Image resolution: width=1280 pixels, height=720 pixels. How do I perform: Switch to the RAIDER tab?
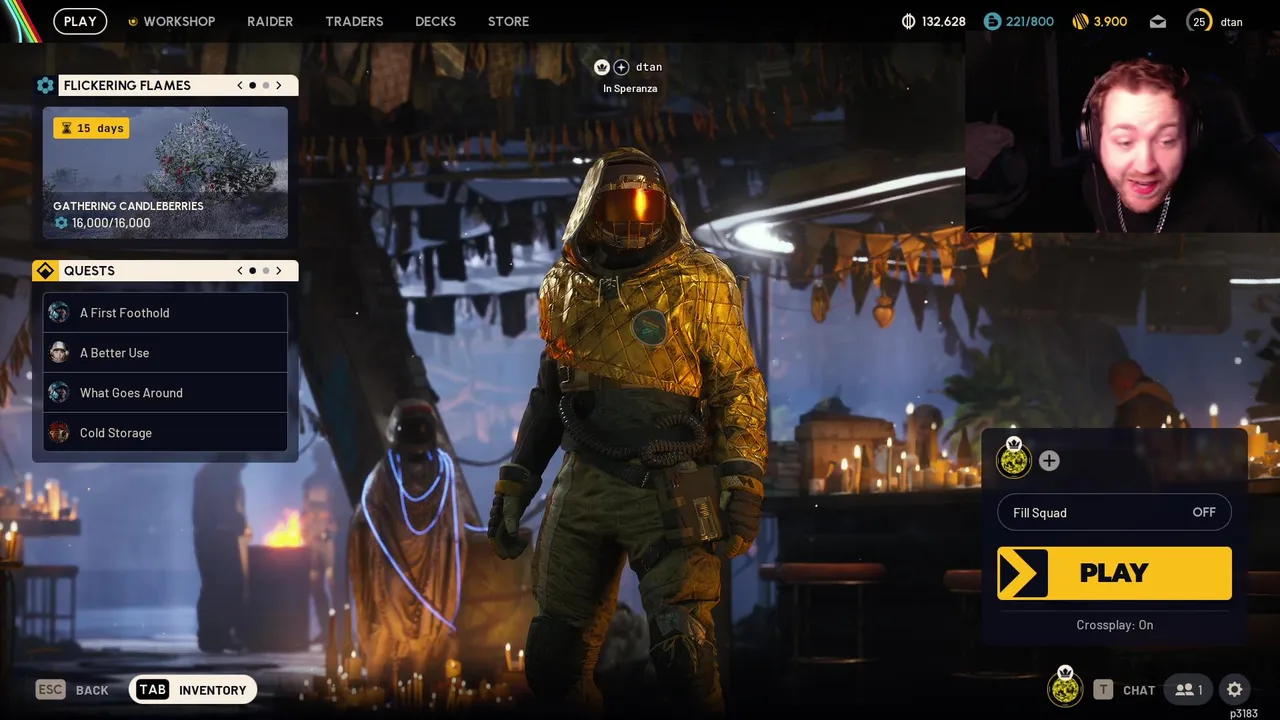click(x=270, y=21)
